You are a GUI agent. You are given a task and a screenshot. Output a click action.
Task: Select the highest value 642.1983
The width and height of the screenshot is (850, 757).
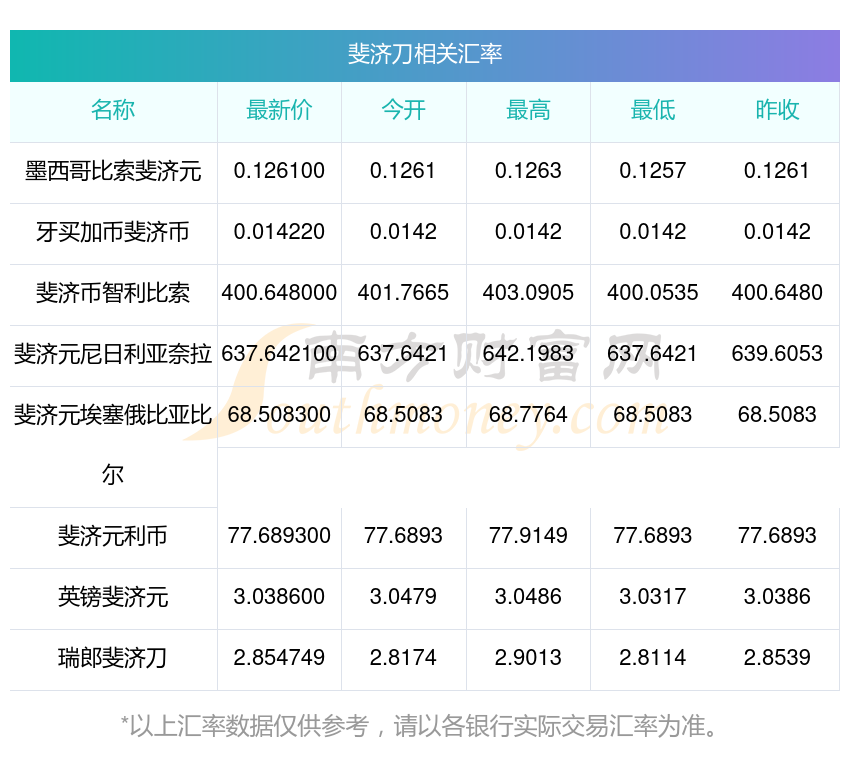[x=528, y=354]
